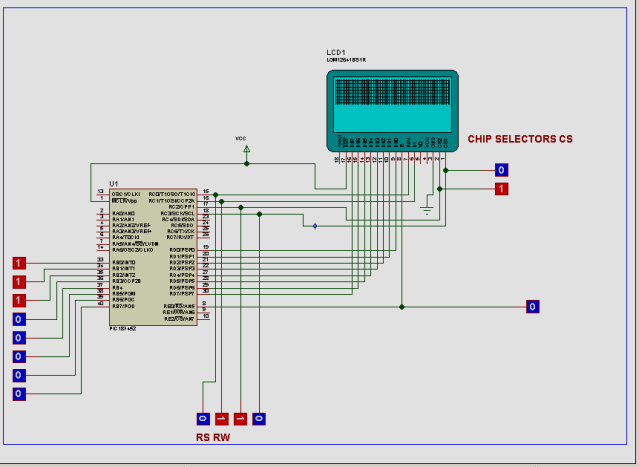Toggle logic state wired to RB5/PGM pin 38
The height and width of the screenshot is (467, 639).
pos(19,357)
